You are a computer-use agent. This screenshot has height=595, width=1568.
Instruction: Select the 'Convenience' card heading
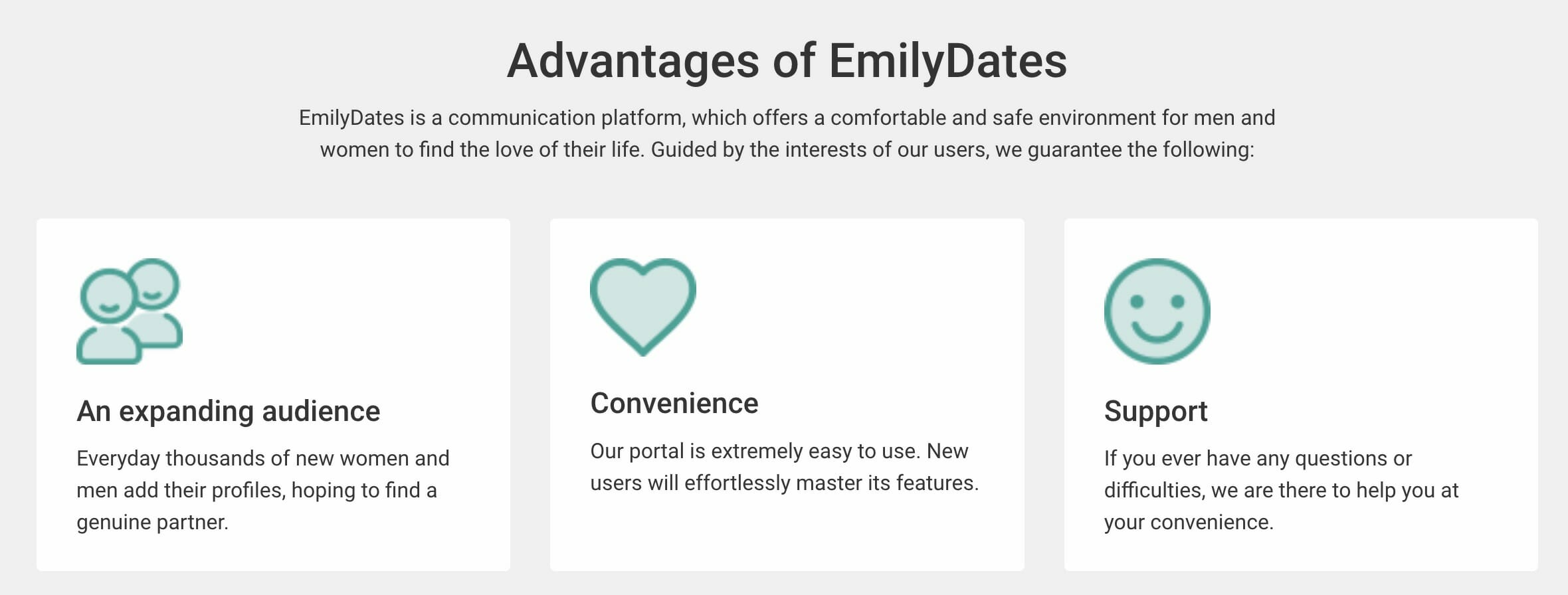click(674, 403)
